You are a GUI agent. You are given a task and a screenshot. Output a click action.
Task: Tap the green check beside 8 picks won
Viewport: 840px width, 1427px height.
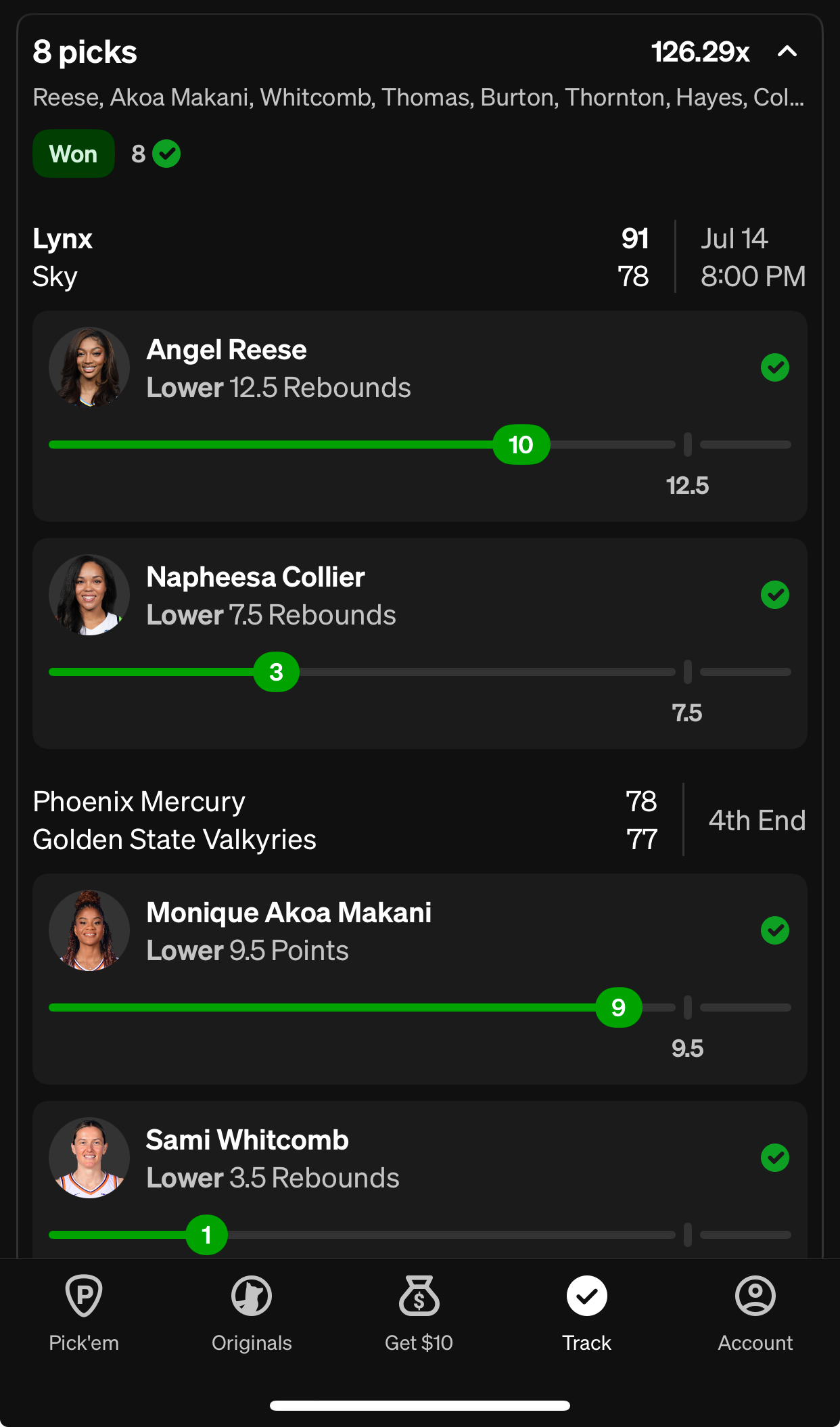point(166,154)
